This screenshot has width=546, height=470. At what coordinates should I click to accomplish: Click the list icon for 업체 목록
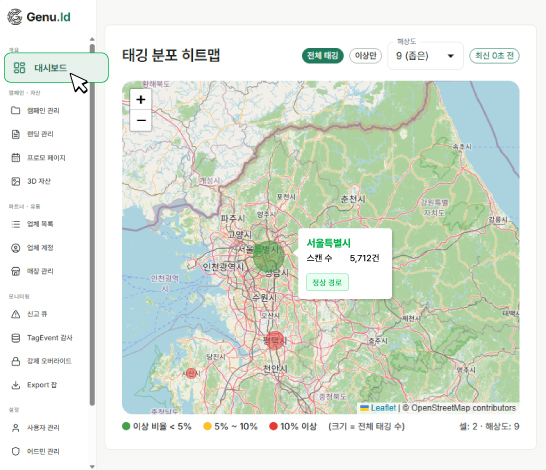(16, 224)
